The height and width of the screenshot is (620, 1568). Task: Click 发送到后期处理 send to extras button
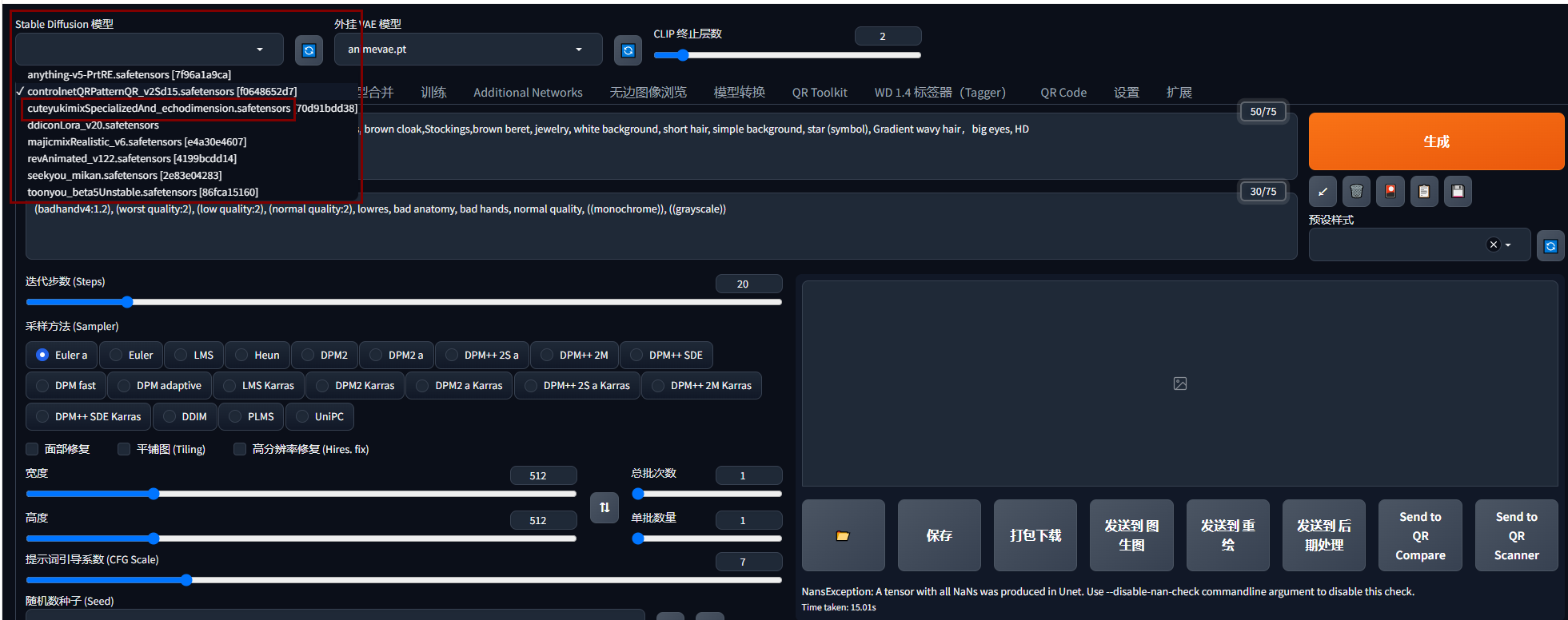tap(1323, 535)
